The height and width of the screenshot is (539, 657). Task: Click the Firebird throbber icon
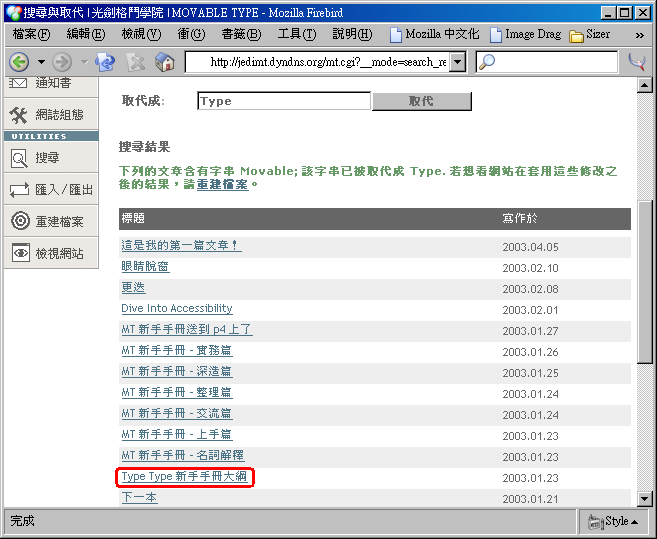tap(637, 62)
